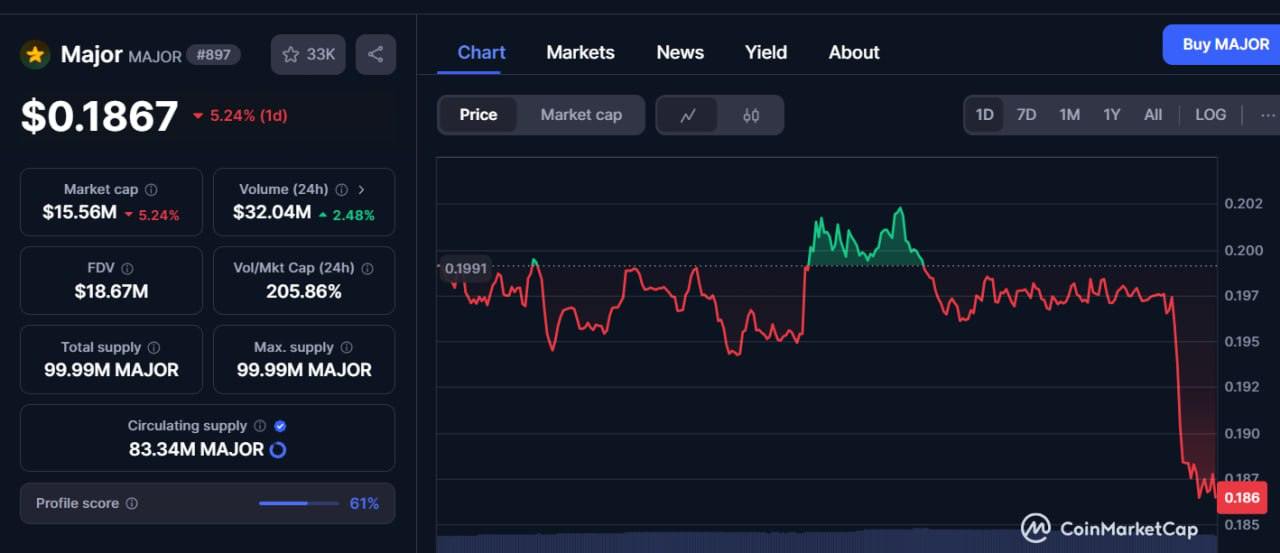The height and width of the screenshot is (553, 1280).
Task: Click the 5.24% (1d) price change indicator
Action: point(240,116)
